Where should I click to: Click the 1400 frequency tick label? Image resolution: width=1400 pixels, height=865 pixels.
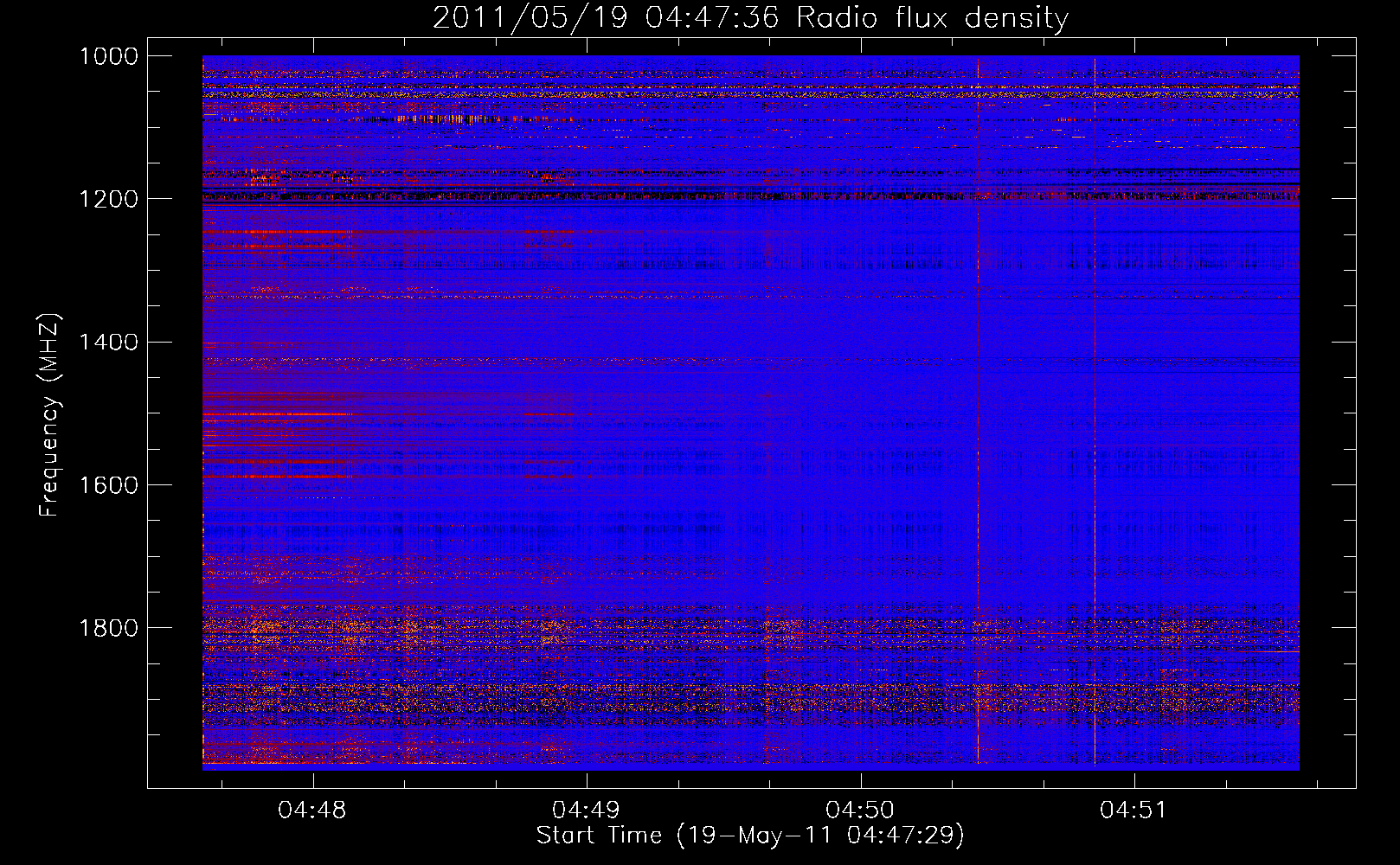pyautogui.click(x=109, y=342)
